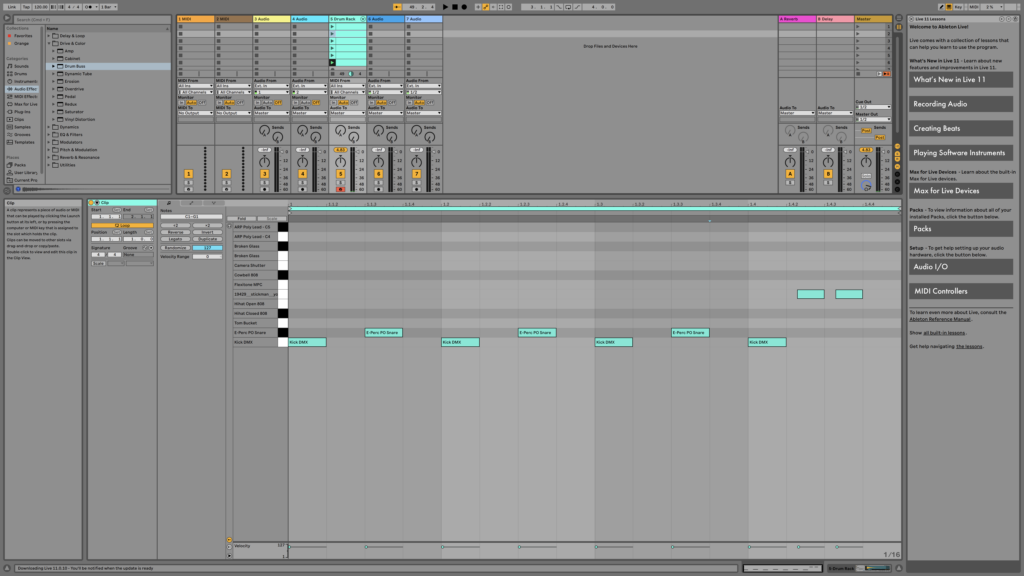This screenshot has height=576, width=1024.
Task: Adjust track 3 Send A knob
Action: [x=264, y=131]
